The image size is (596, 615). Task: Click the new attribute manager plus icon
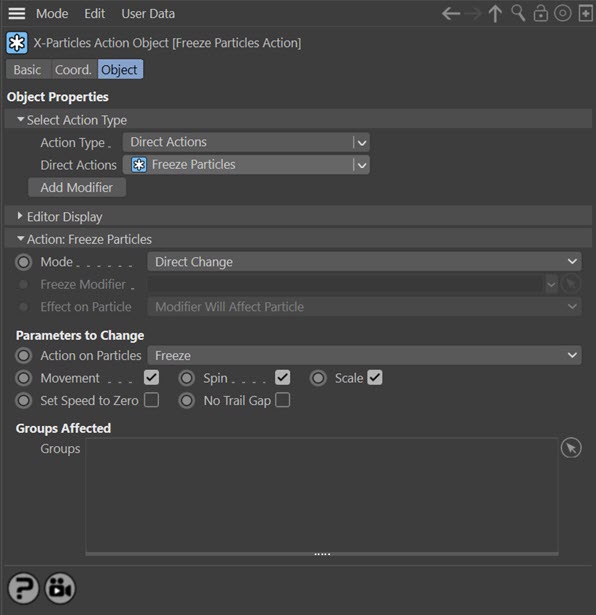(586, 14)
